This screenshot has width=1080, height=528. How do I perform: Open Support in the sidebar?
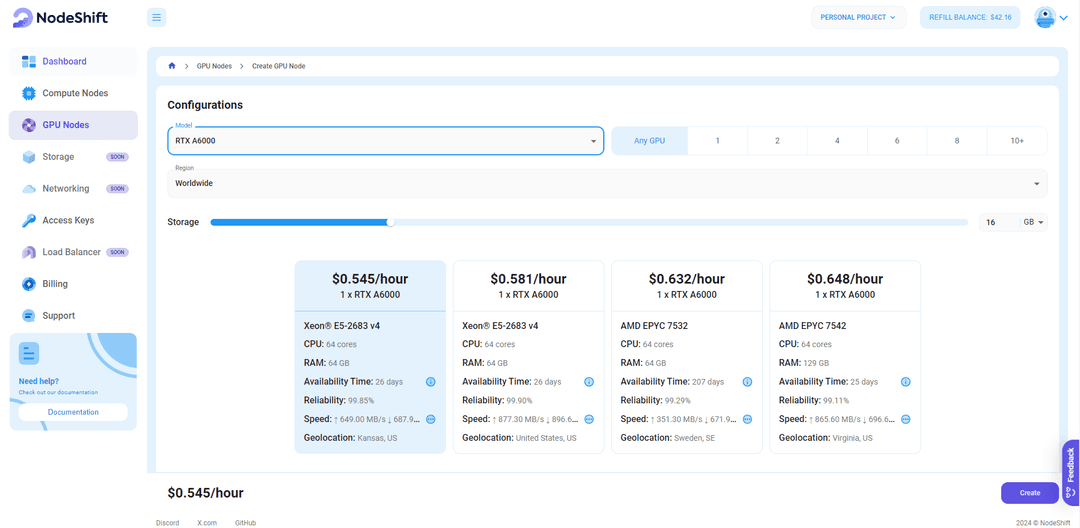pyautogui.click(x=73, y=315)
